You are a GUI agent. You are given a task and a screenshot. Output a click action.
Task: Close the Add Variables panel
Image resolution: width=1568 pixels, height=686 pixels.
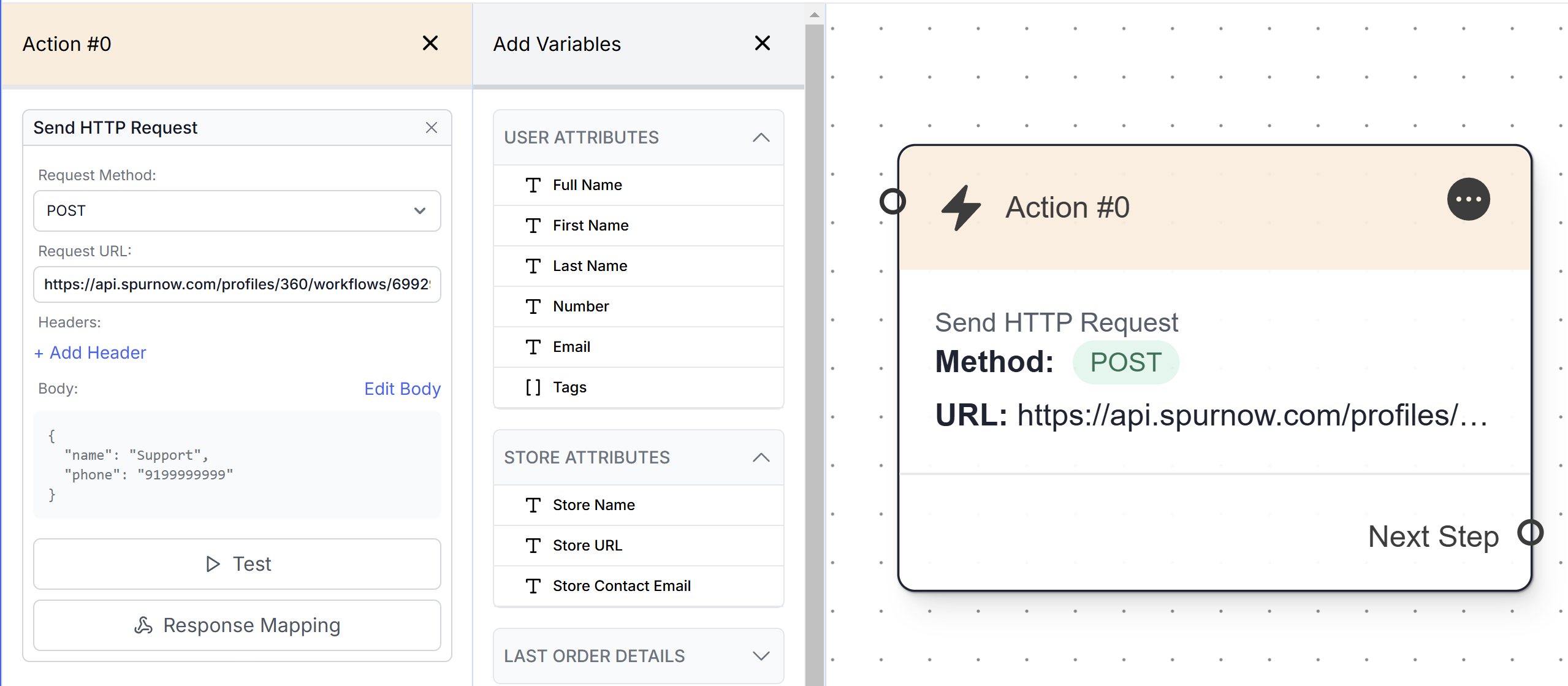click(762, 44)
